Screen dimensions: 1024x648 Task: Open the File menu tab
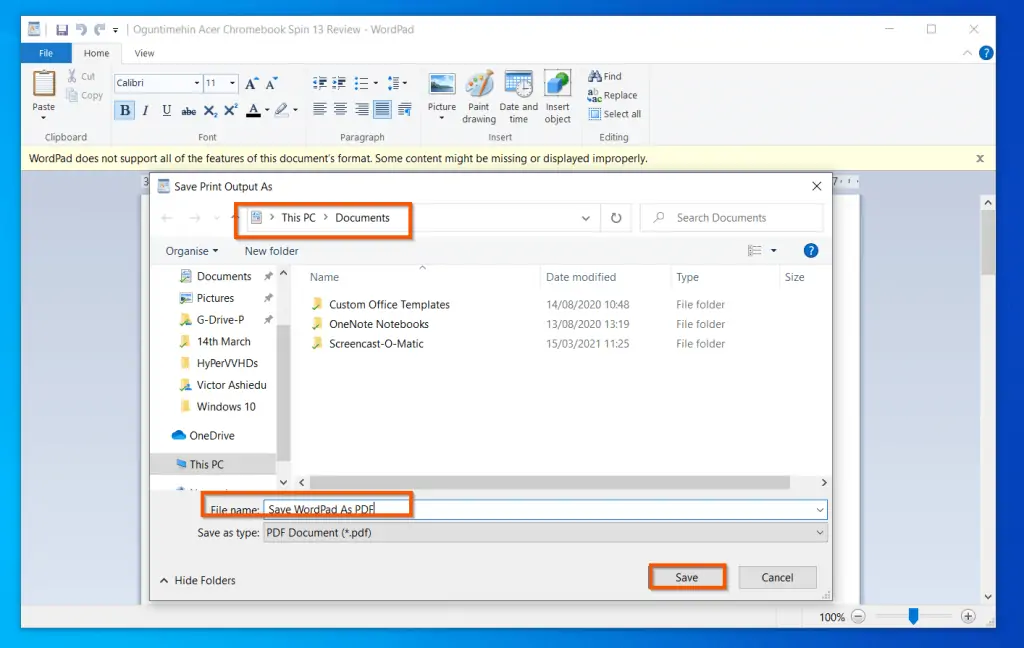coord(46,53)
